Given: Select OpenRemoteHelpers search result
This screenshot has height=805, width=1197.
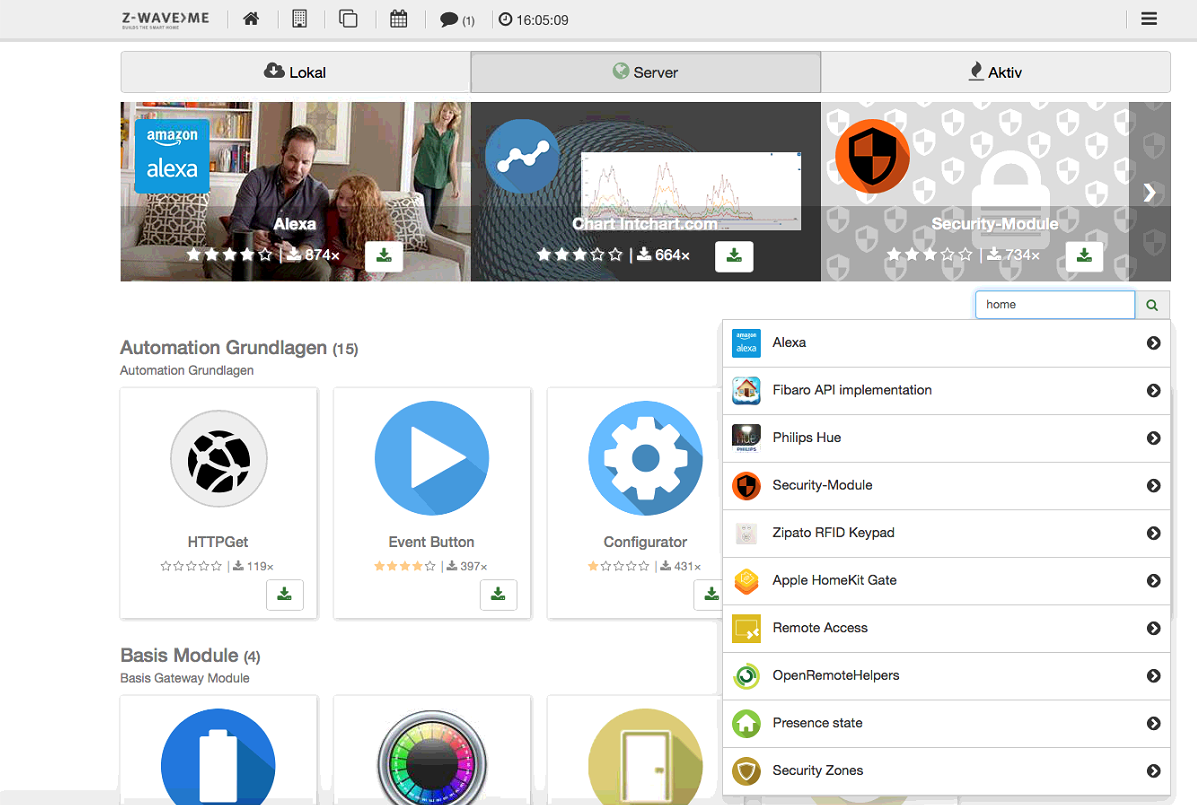Looking at the screenshot, I should [946, 676].
